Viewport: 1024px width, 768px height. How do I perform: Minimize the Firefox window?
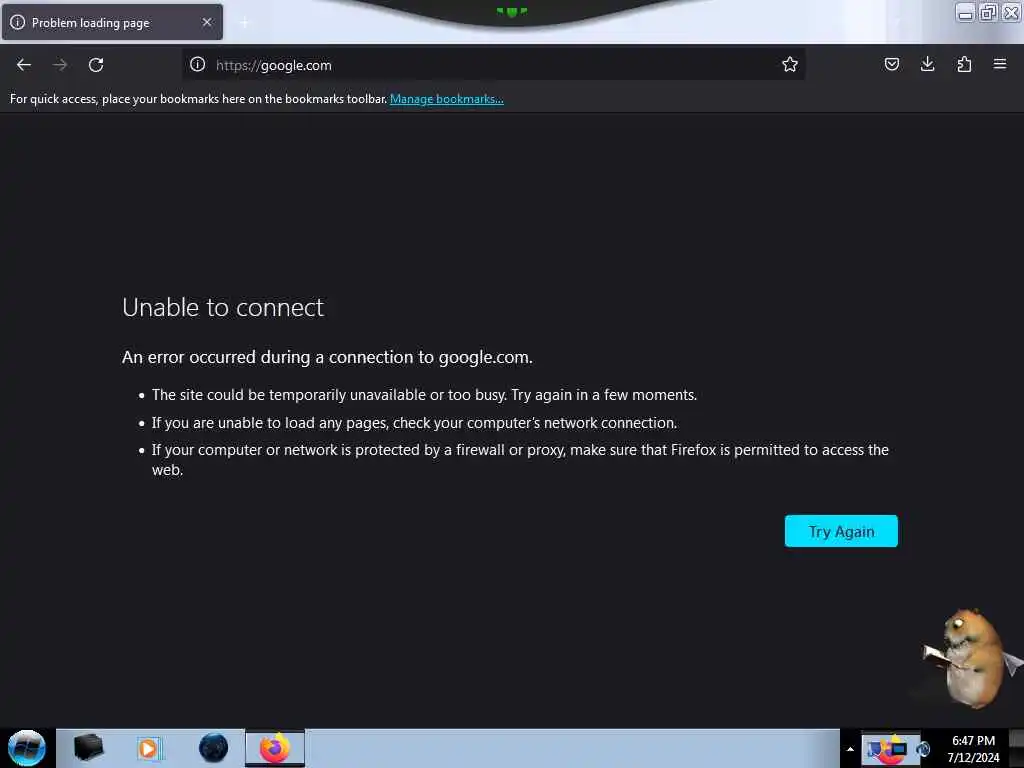click(x=965, y=12)
